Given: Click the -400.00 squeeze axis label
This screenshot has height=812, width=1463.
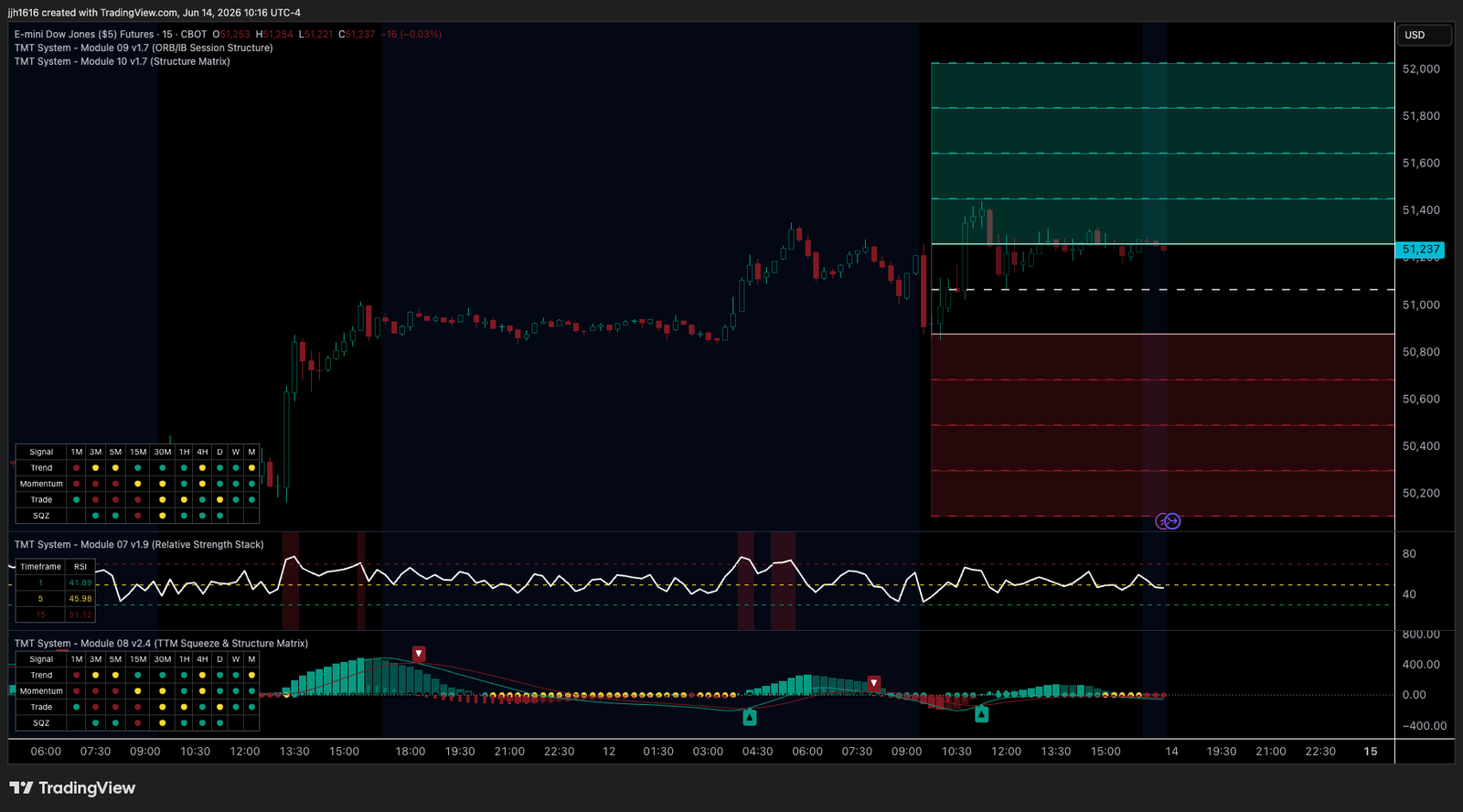Looking at the screenshot, I should (1425, 726).
